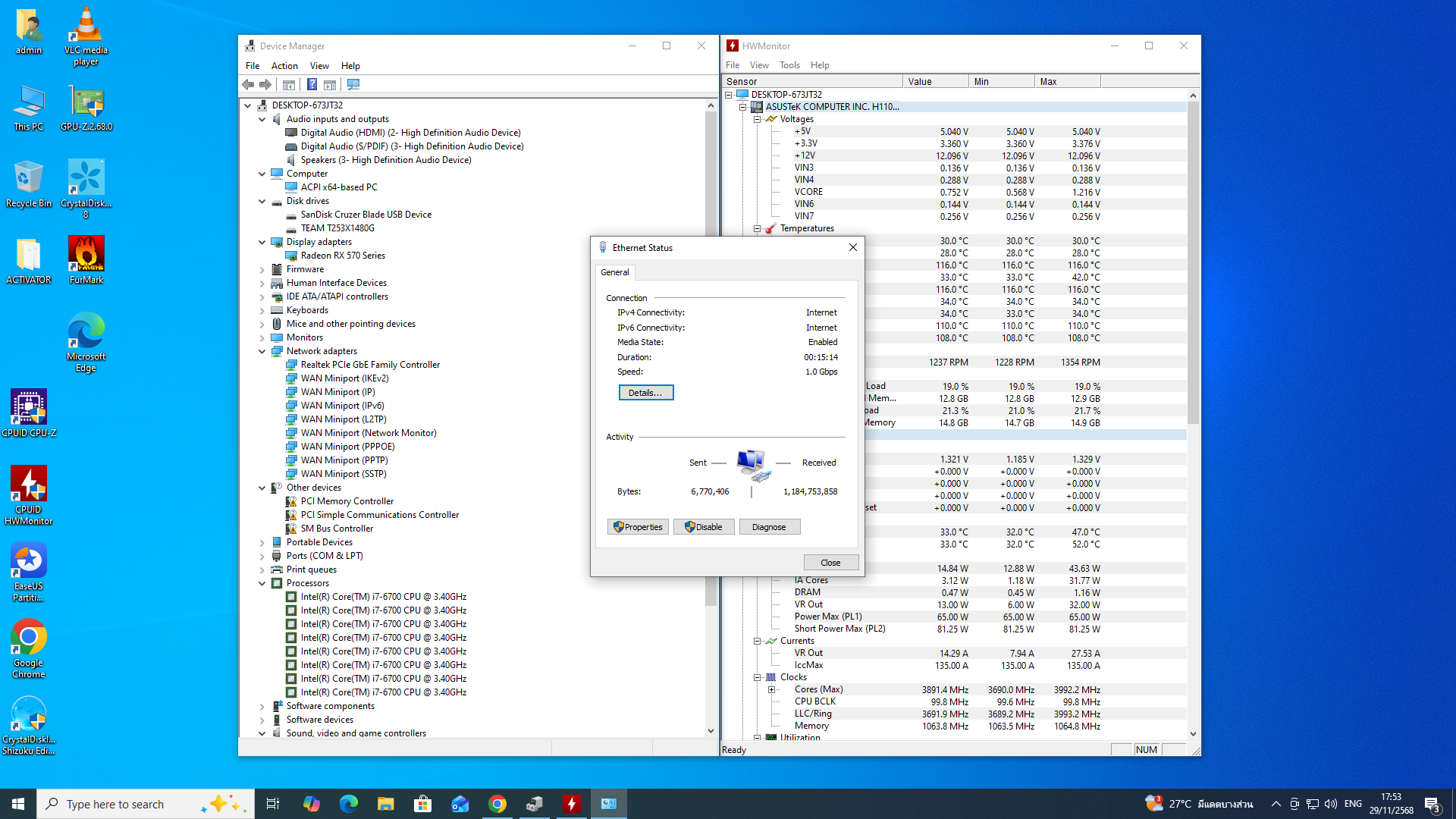This screenshot has height=819, width=1456.
Task: Click the Scan for hardware changes toolbar icon
Action: tap(353, 84)
